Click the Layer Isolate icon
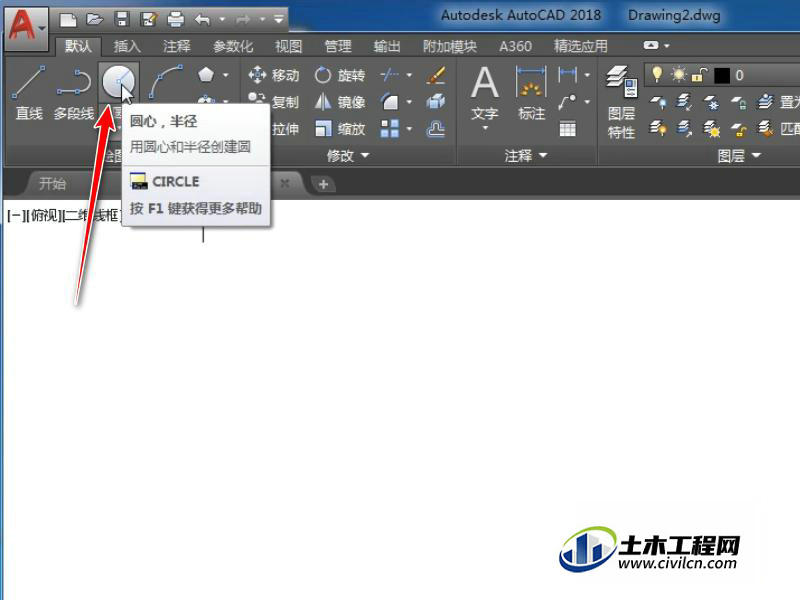Screen dimensions: 800x600 click(685, 102)
